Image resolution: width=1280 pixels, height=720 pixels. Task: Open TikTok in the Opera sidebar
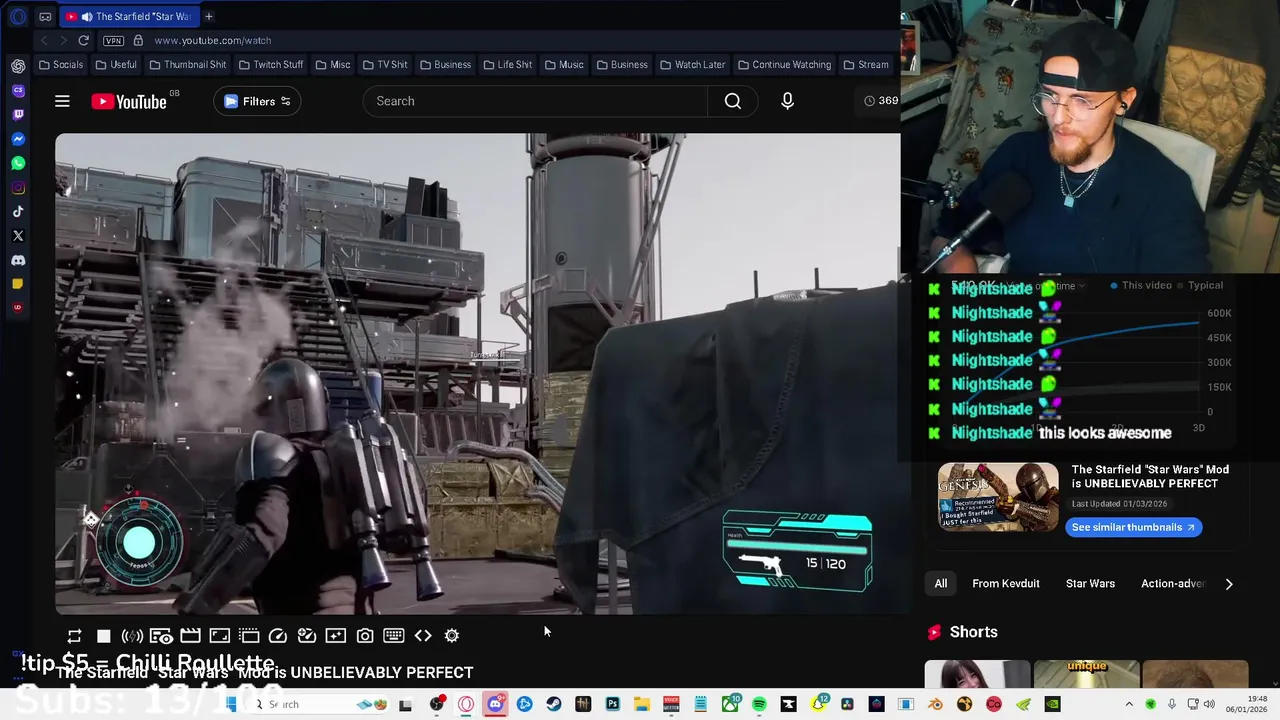[x=18, y=211]
